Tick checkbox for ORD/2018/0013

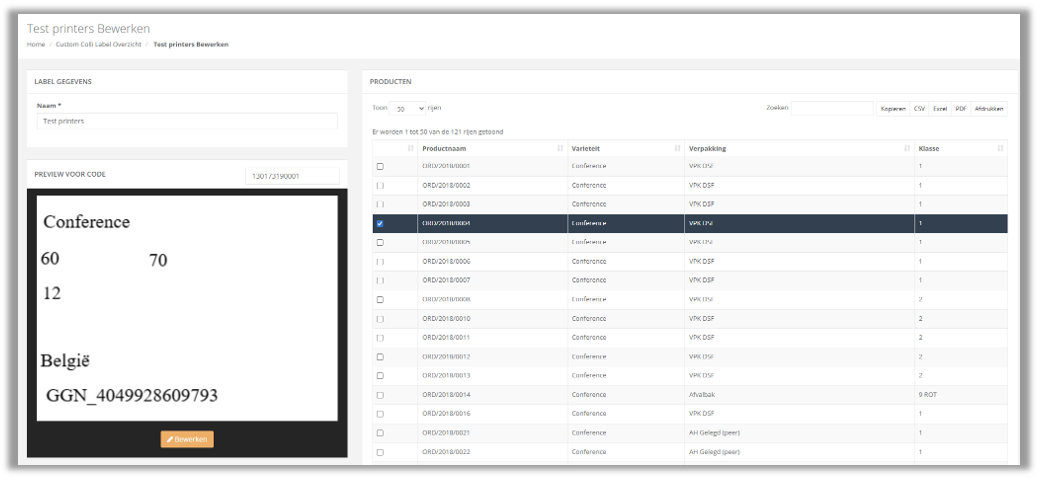point(380,376)
